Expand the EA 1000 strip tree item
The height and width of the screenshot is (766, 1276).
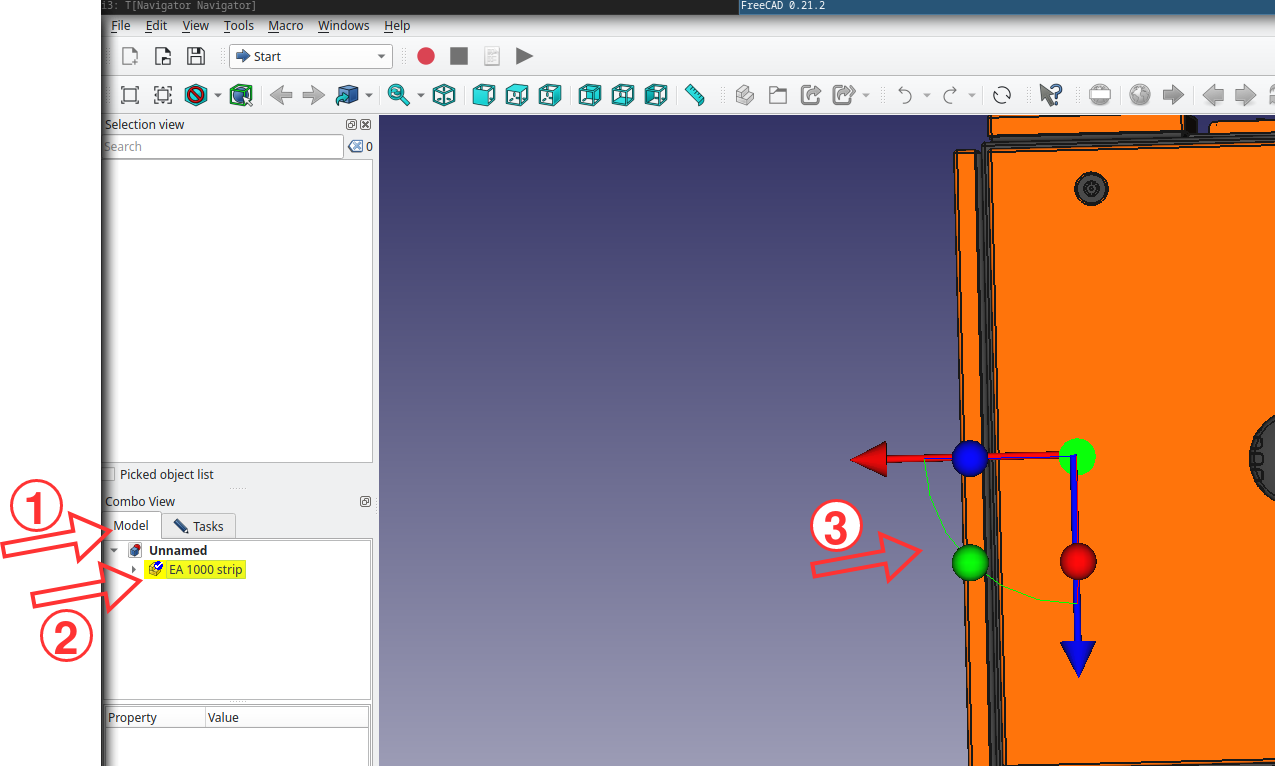pyautogui.click(x=134, y=570)
